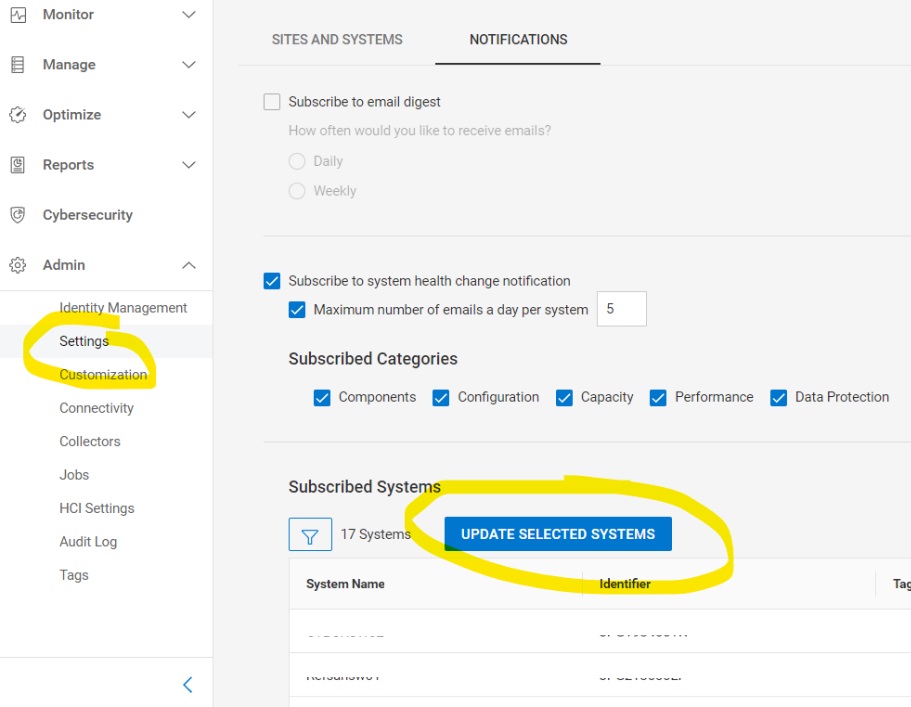911x707 pixels.
Task: Open the Subscribed Systems filter
Action: click(310, 534)
